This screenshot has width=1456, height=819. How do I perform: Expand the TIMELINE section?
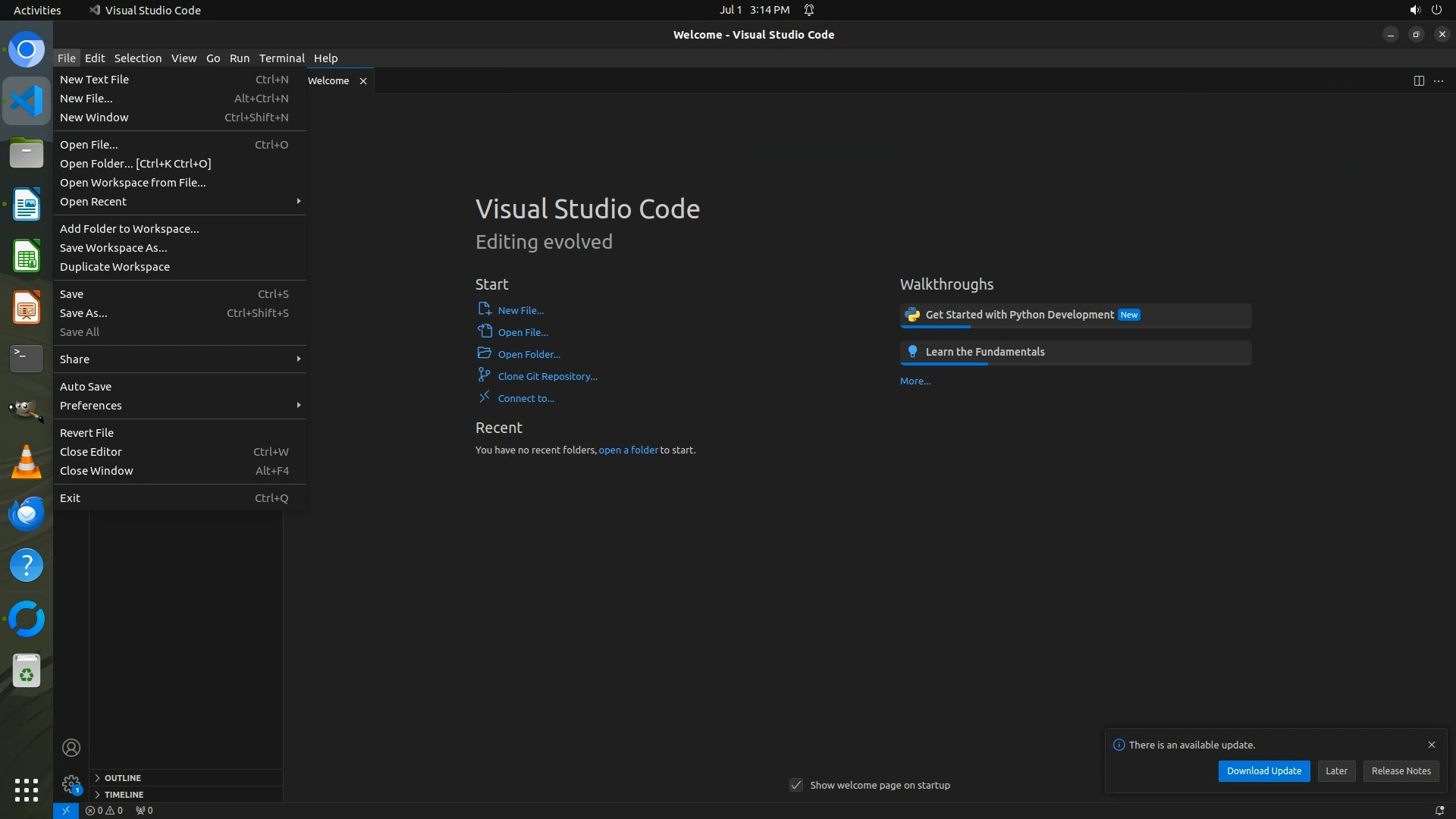click(x=124, y=795)
